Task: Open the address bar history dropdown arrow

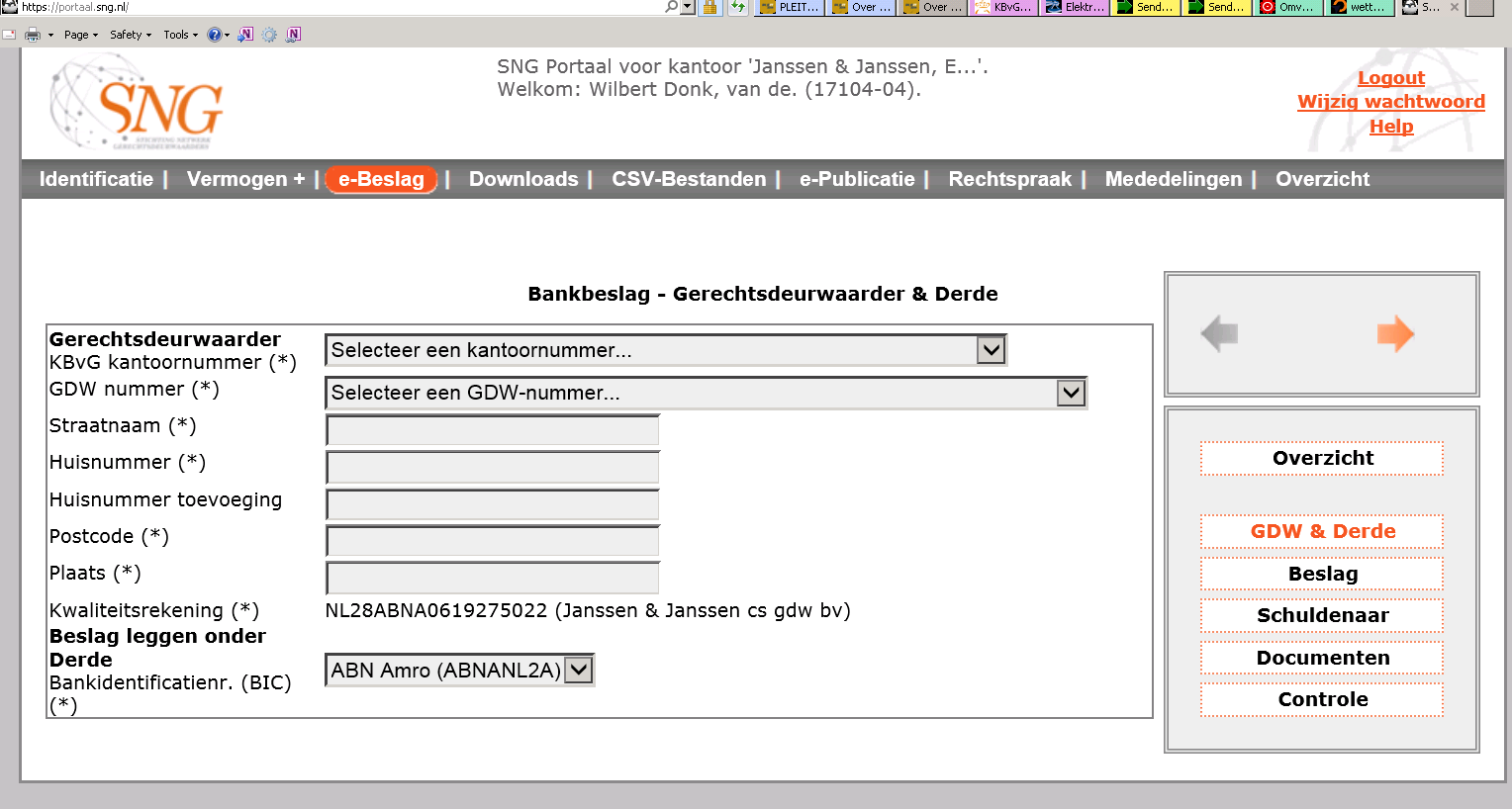Action: [688, 7]
